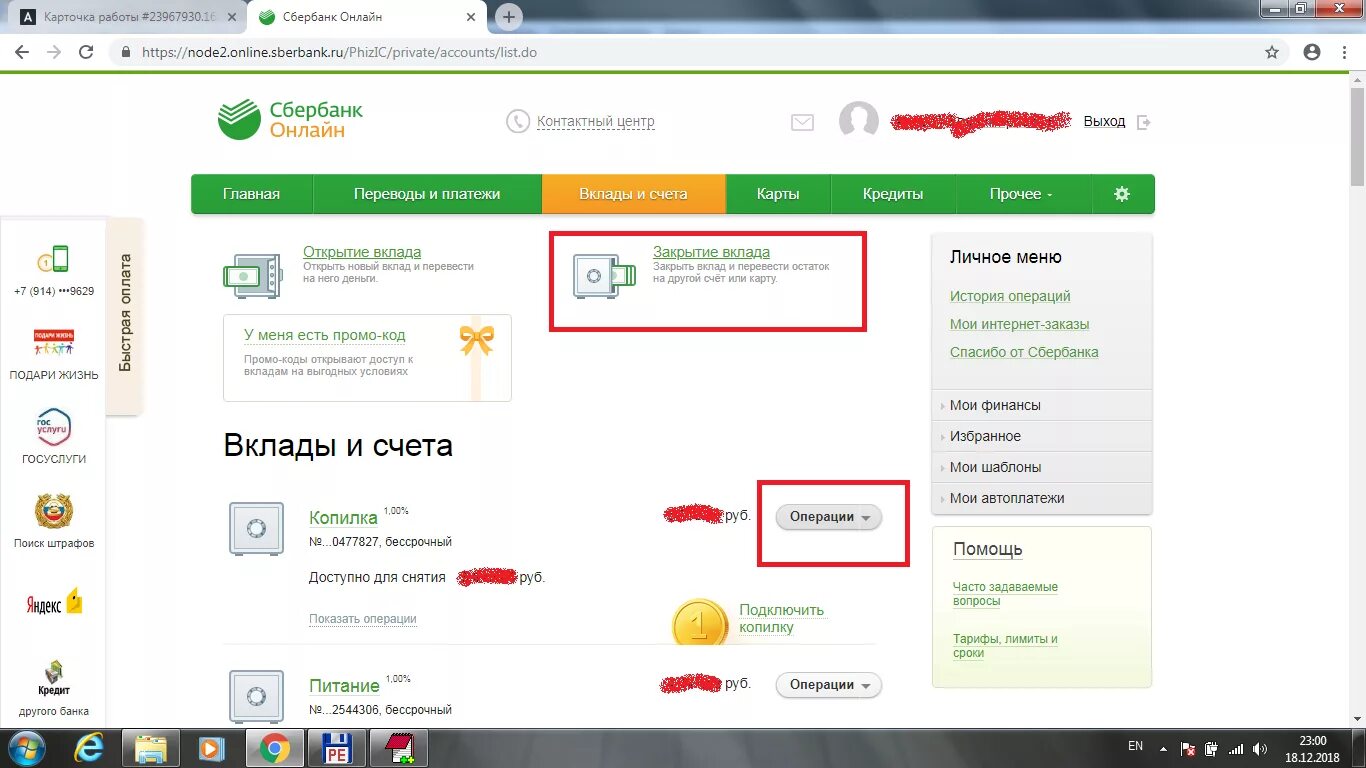Open the Кредит другого банка icon

tap(54, 678)
